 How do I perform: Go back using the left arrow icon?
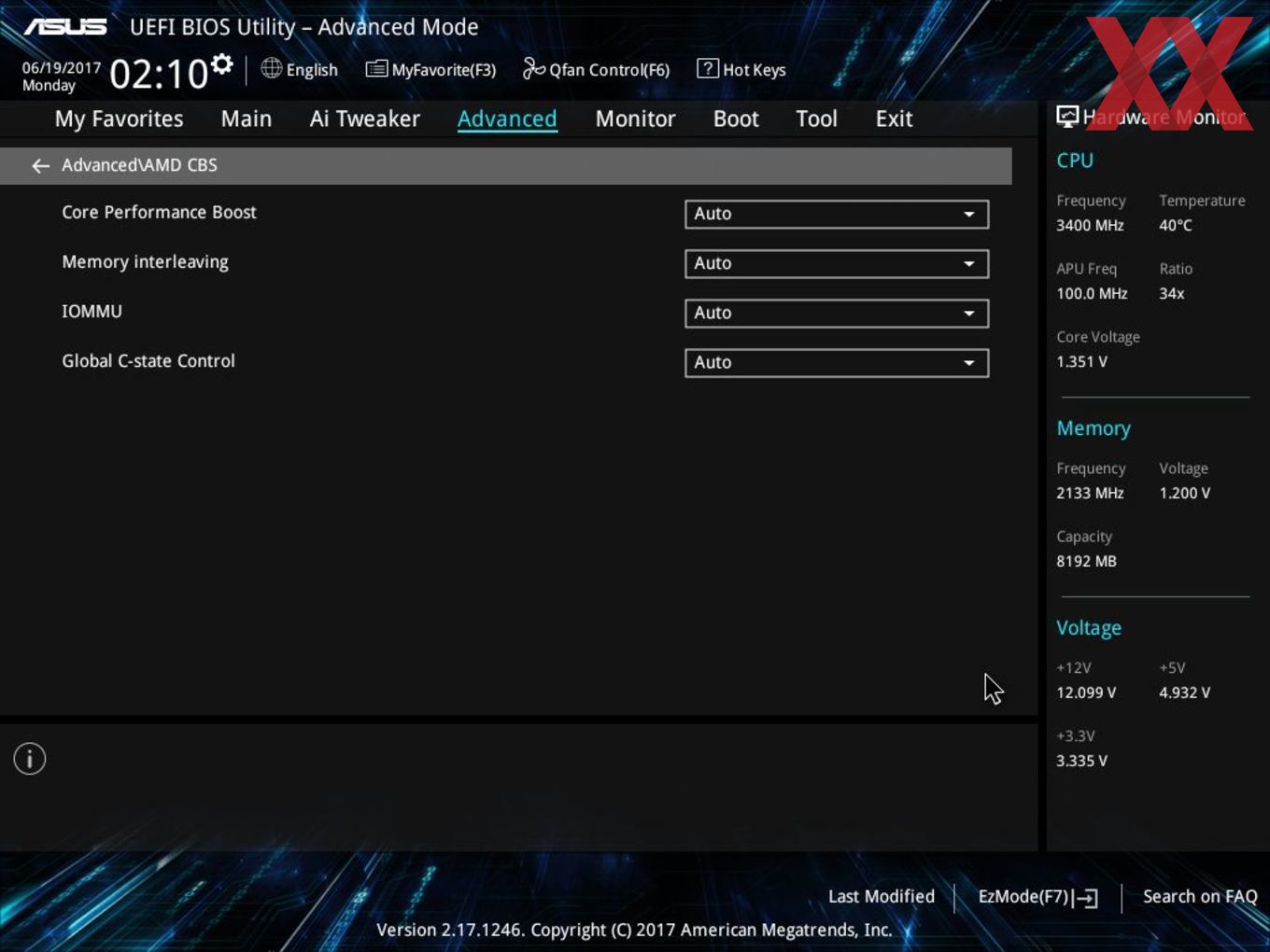coord(40,165)
